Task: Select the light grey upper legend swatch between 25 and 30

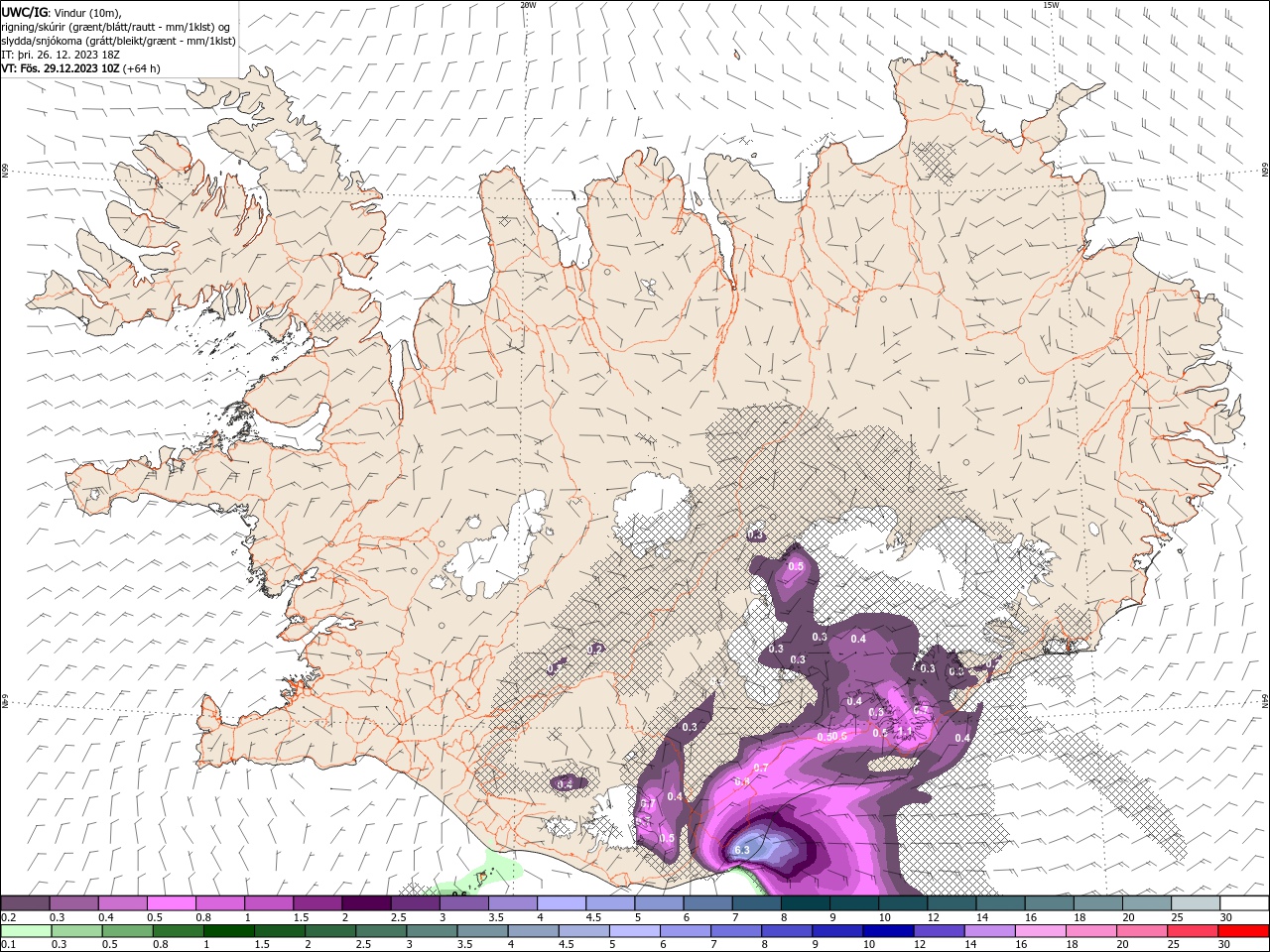Action: click(1196, 903)
